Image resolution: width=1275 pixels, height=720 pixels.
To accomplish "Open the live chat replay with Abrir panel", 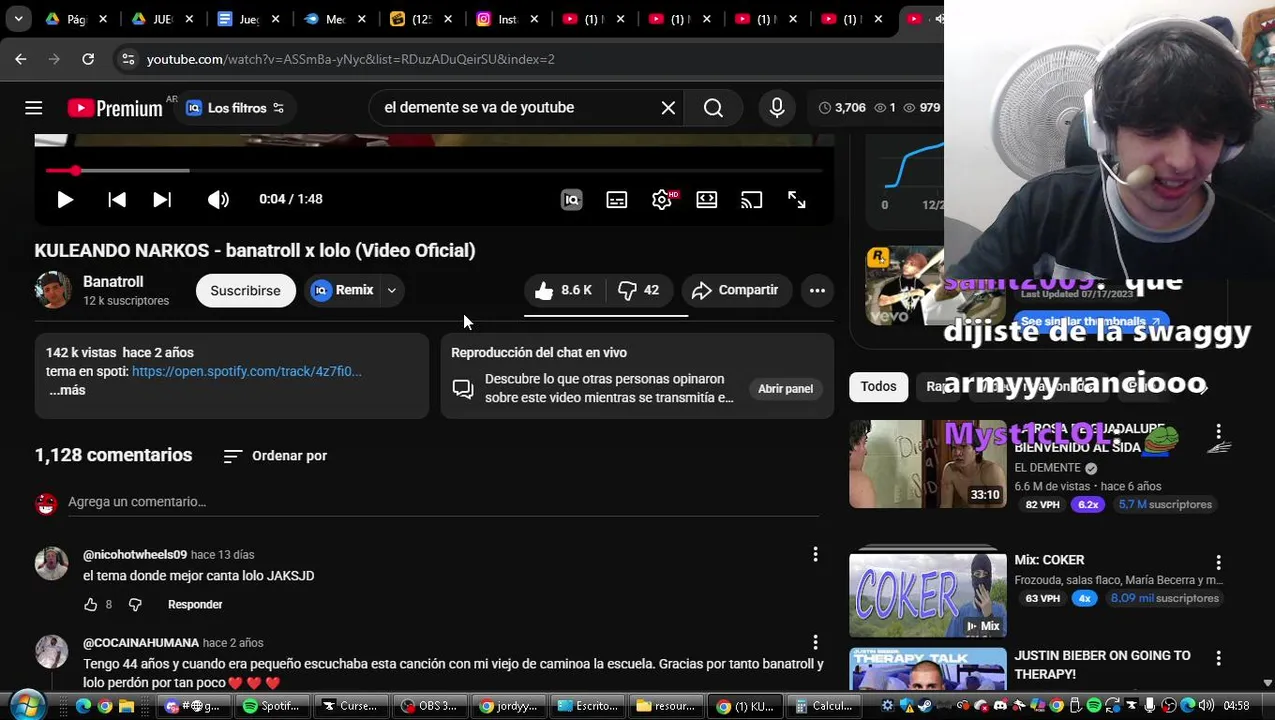I will (785, 389).
